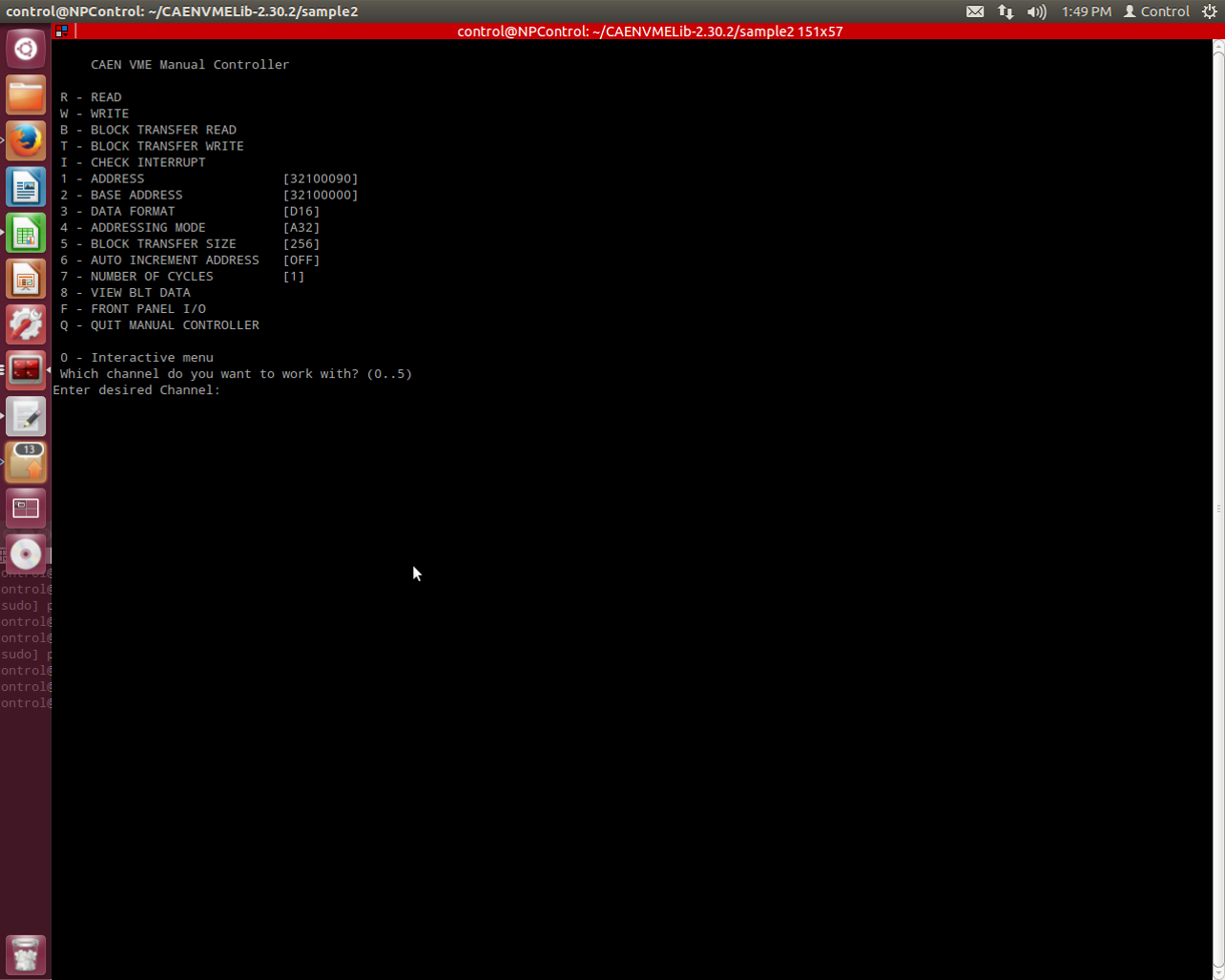This screenshot has width=1225, height=980.
Task: Open LibreOffice Impress from dock
Action: pos(26,279)
